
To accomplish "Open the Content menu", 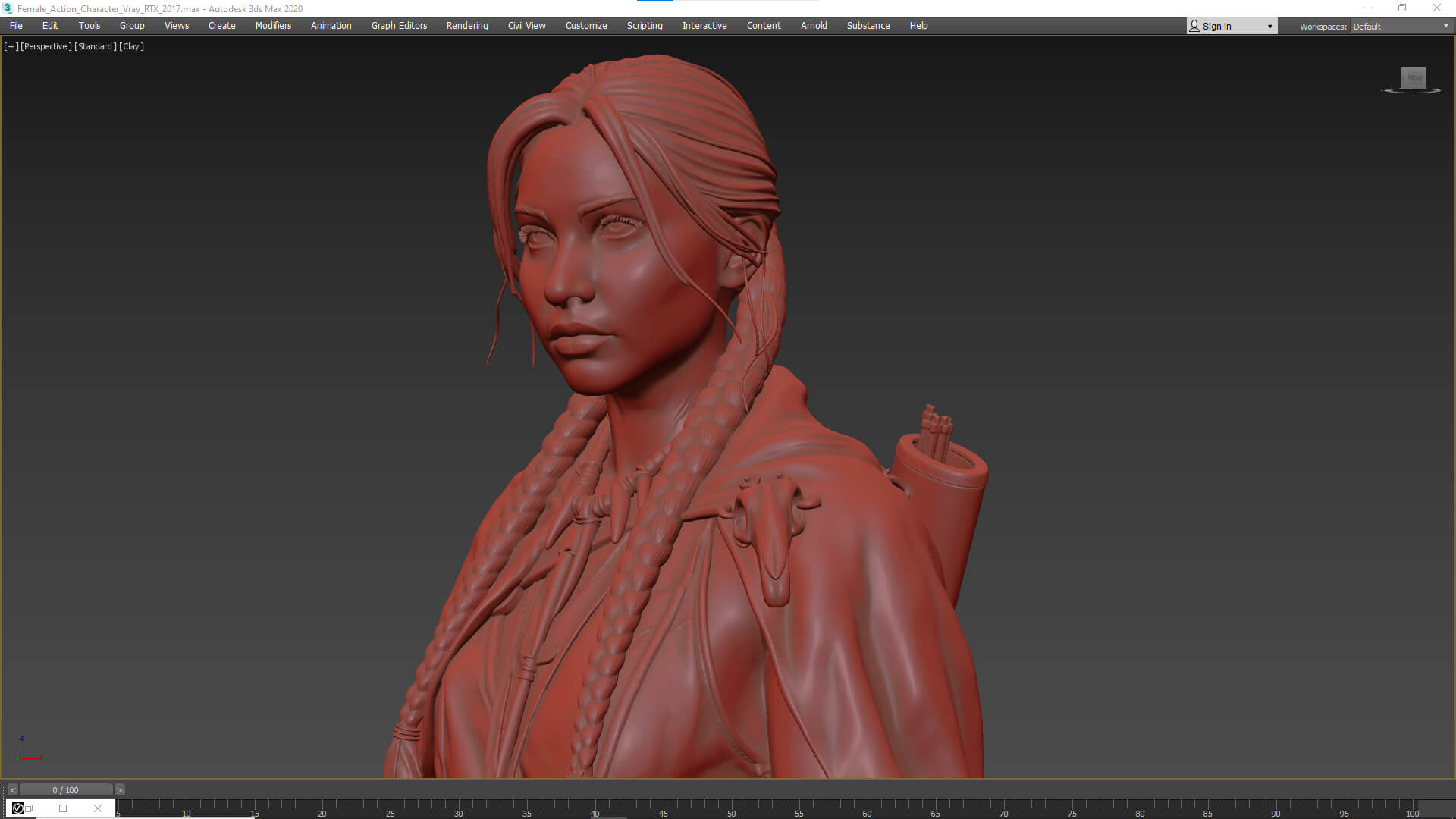I will click(764, 26).
